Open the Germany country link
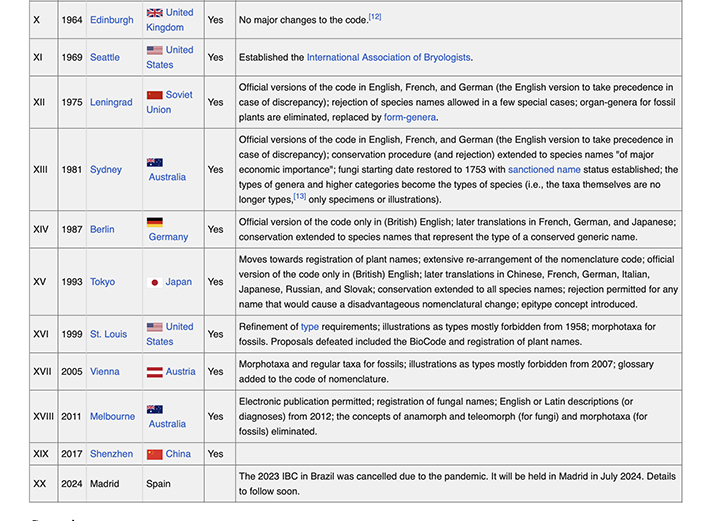Screen dimensions: 709x521 pyautogui.click(x=168, y=237)
